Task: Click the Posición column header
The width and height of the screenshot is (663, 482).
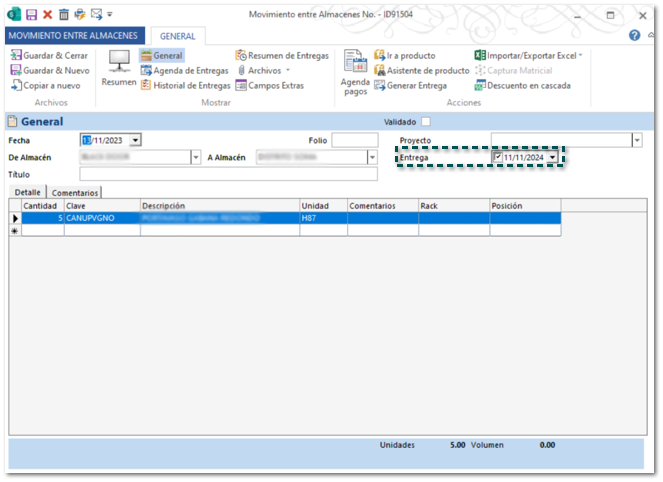Action: 525,206
